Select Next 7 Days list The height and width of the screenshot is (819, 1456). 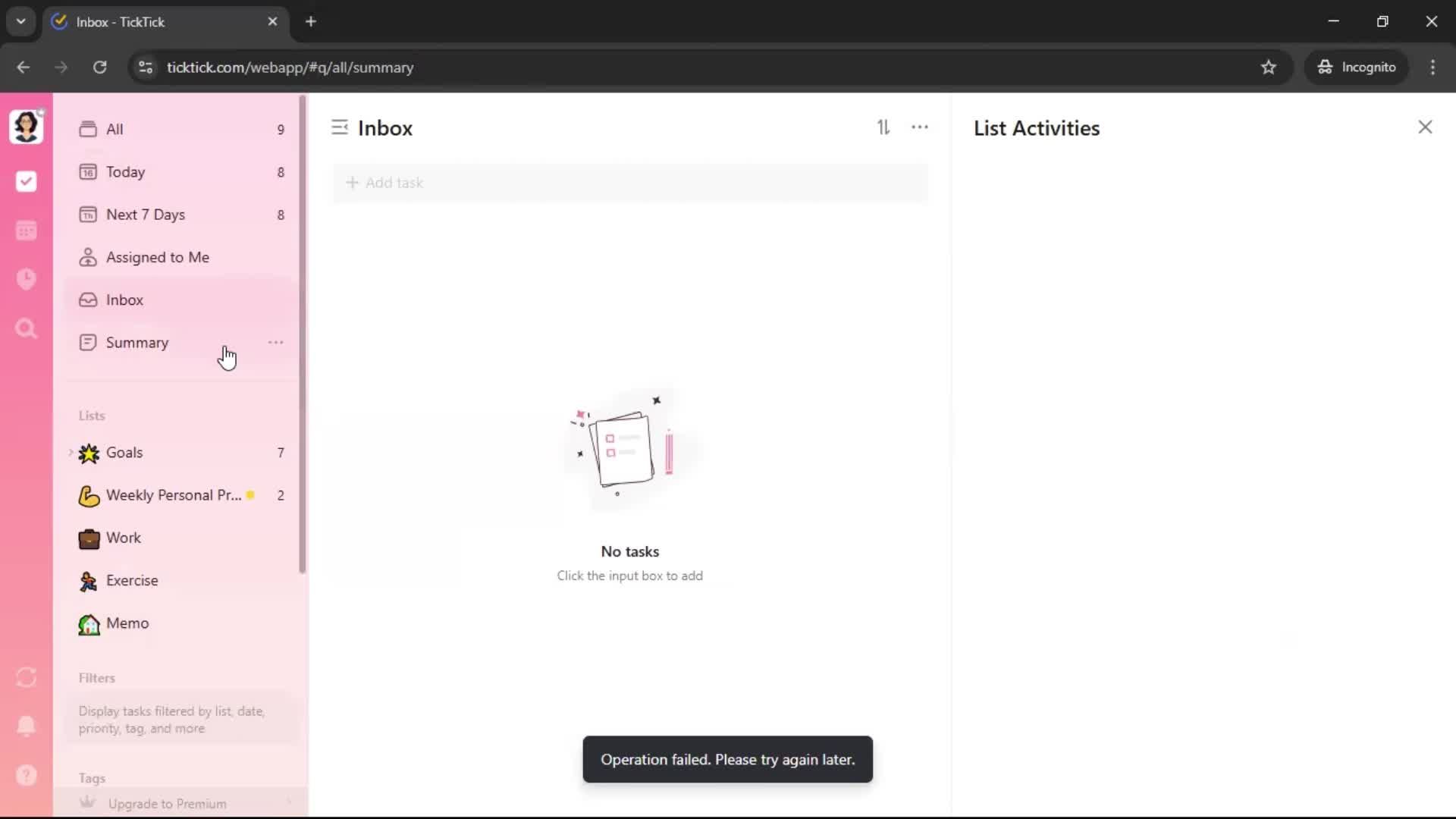tap(145, 215)
